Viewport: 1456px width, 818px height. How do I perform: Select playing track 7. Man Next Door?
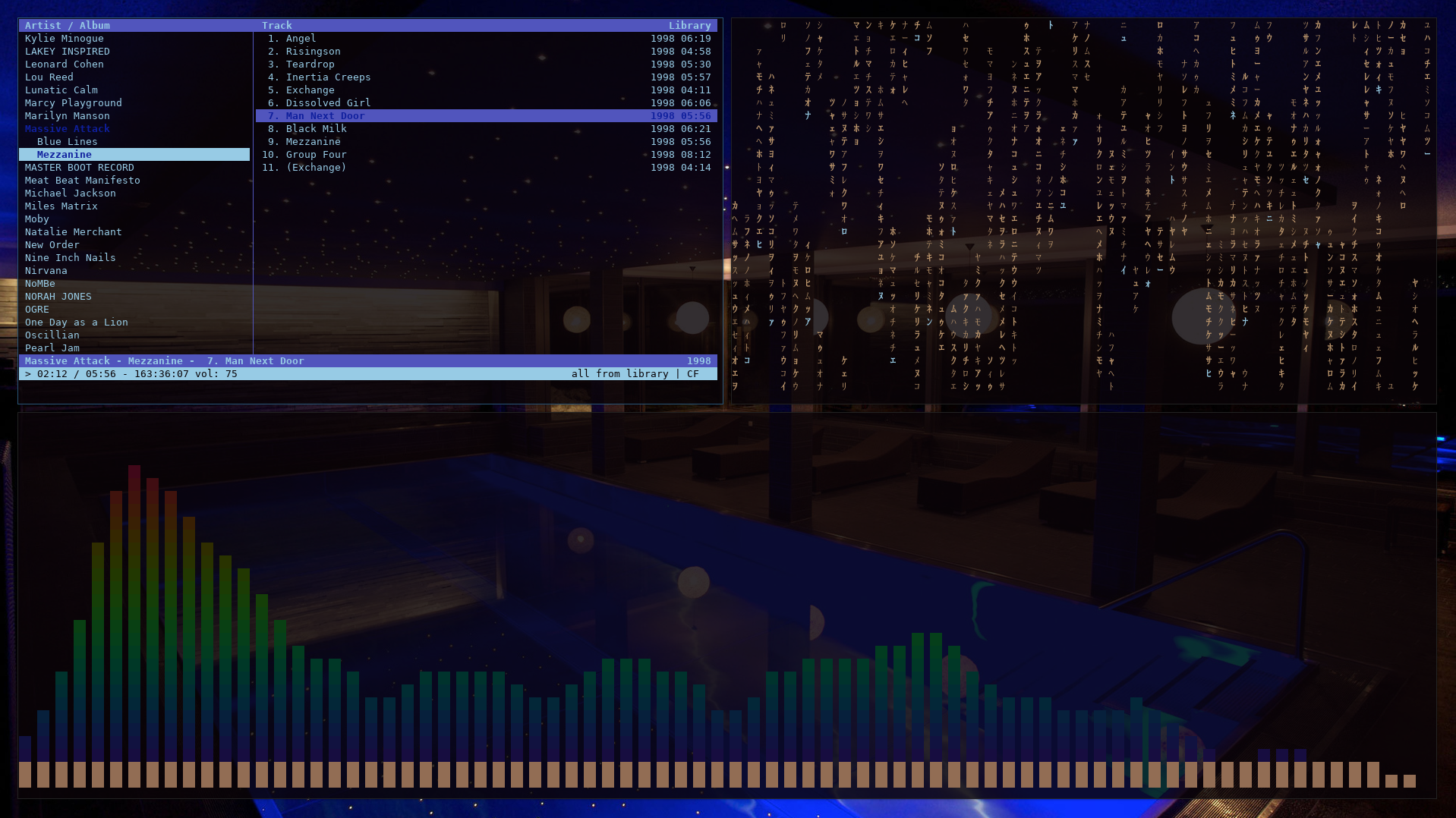(487, 116)
